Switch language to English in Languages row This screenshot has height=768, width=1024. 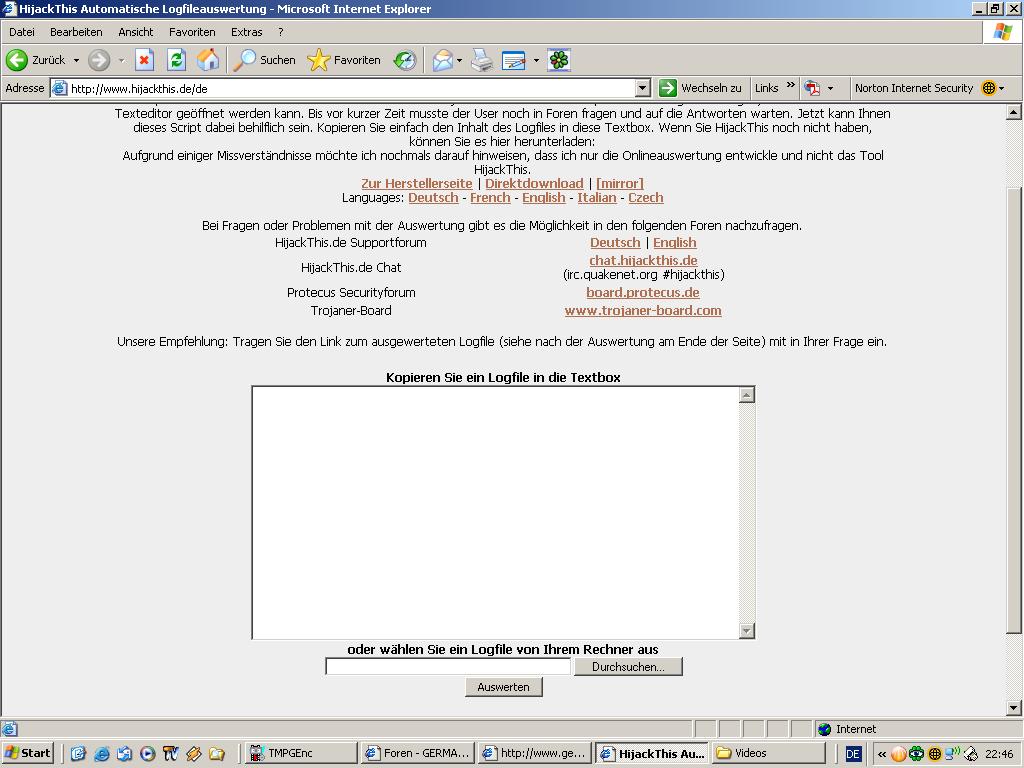[544, 197]
